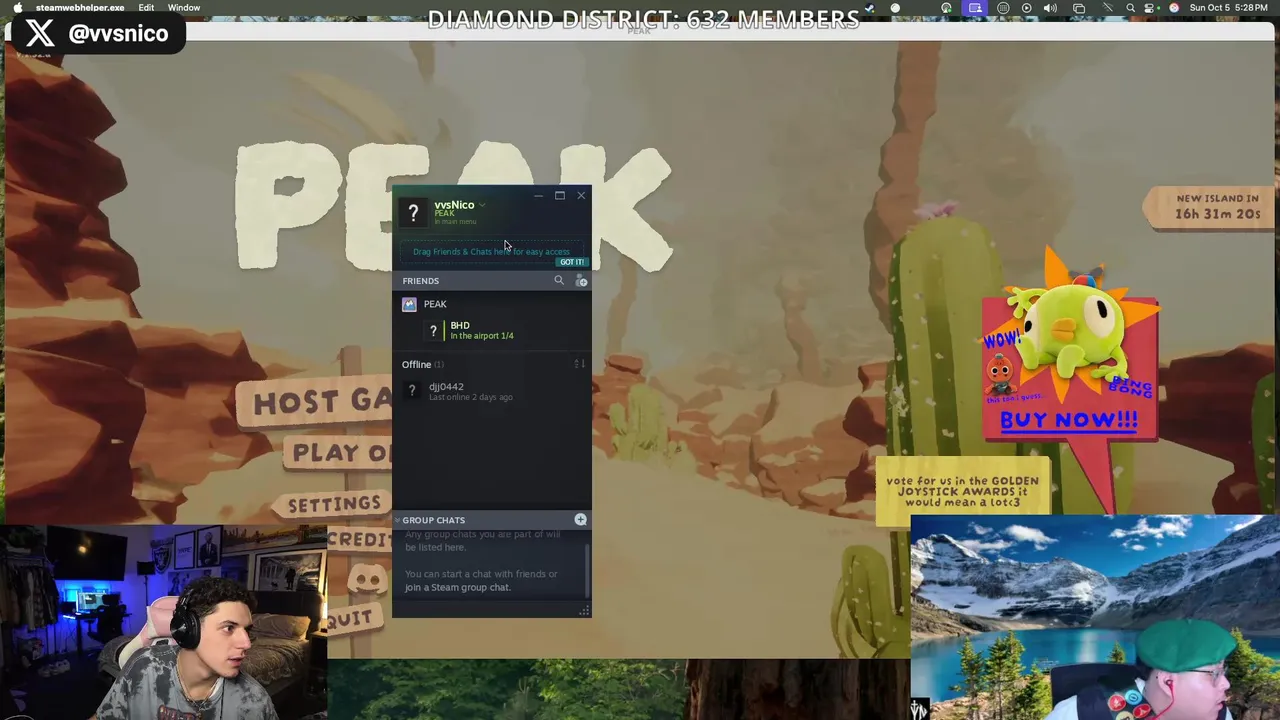Click the play circle menu bar icon
This screenshot has width=1280, height=720.
[1026, 8]
